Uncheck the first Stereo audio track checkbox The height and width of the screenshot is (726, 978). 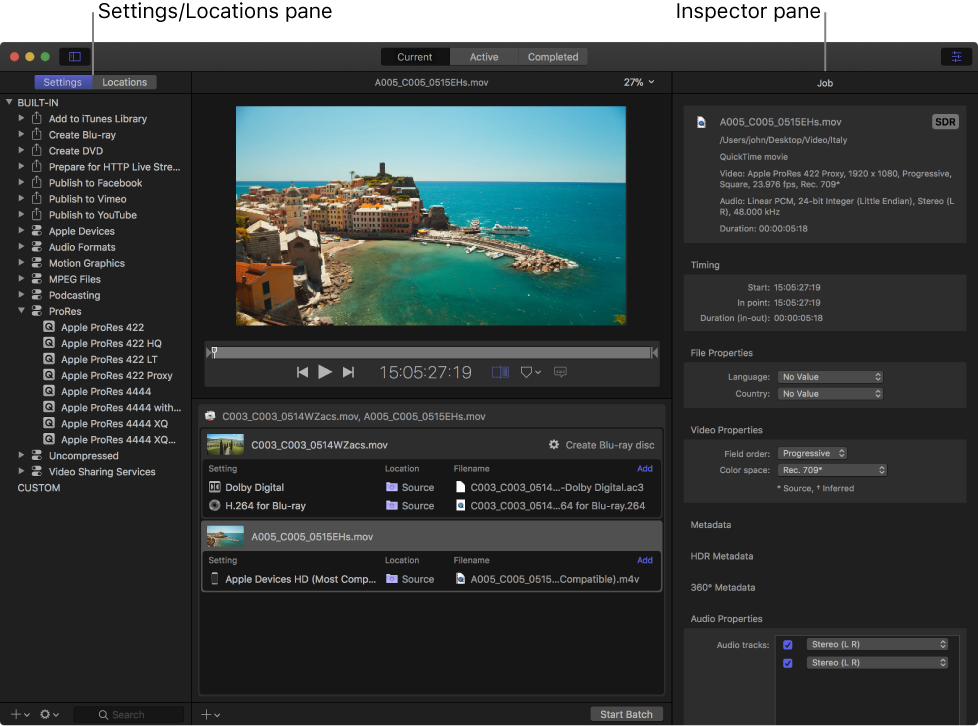[788, 645]
